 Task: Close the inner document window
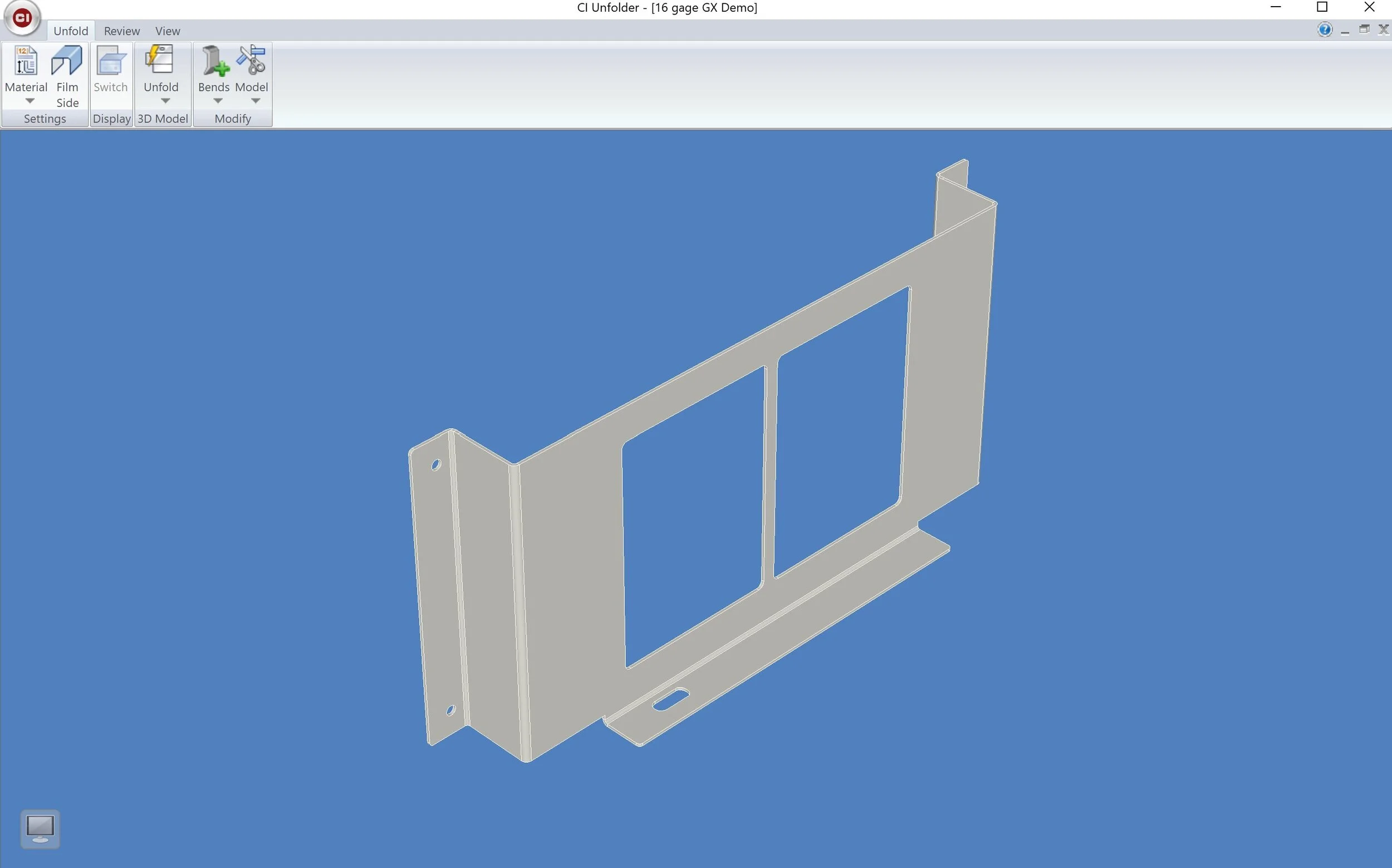click(x=1384, y=30)
